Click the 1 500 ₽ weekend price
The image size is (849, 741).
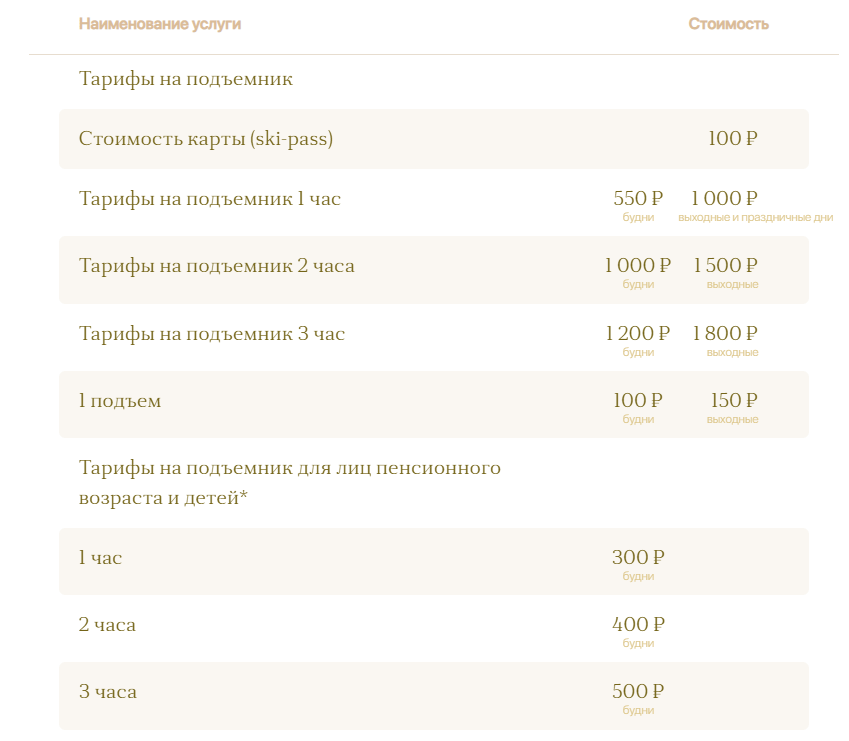click(x=725, y=266)
